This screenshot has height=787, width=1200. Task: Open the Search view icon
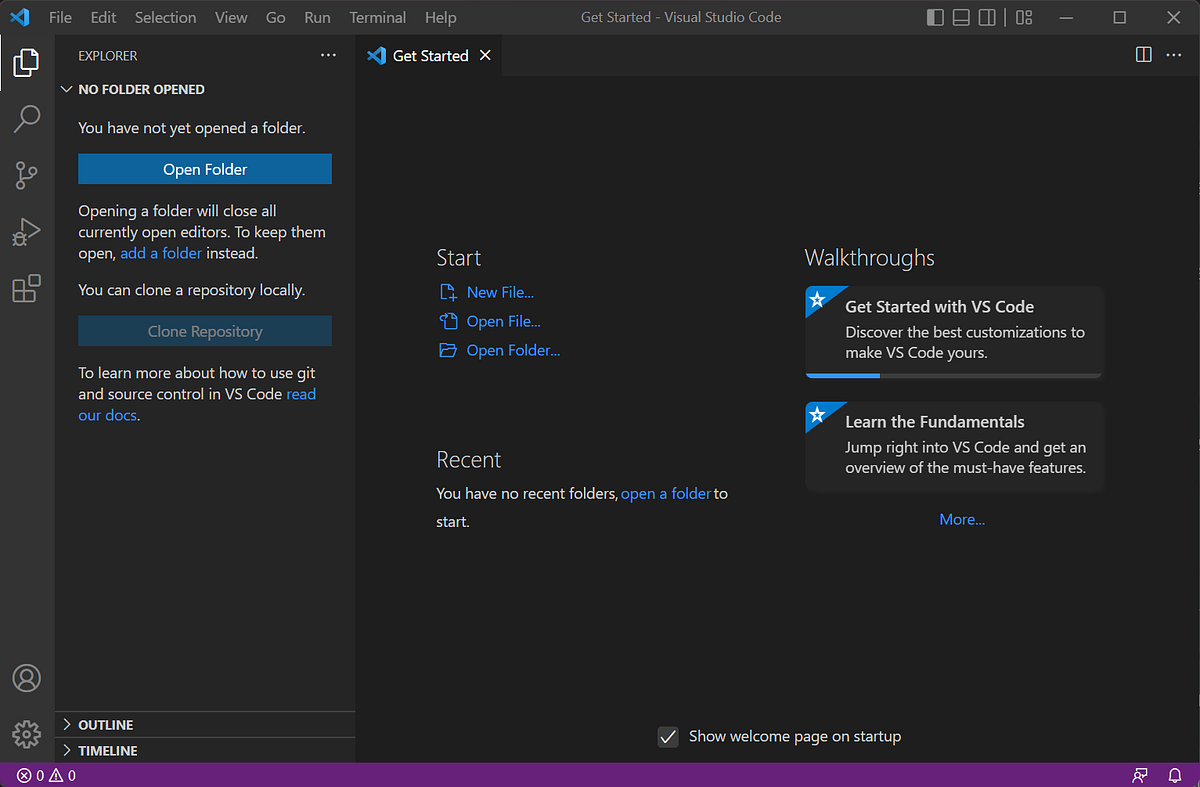click(26, 118)
